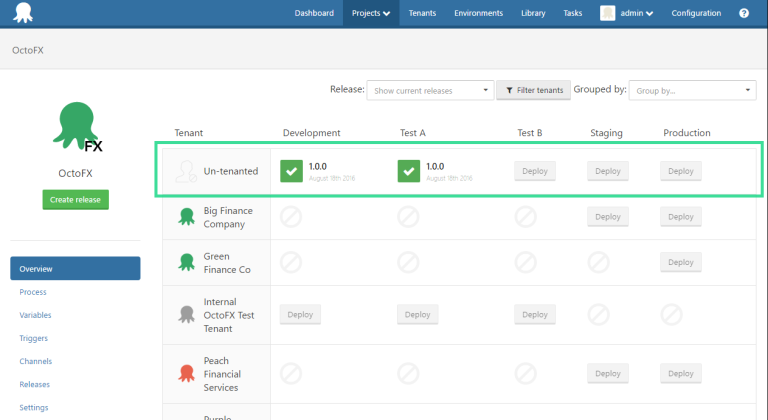Click the Octopus Deploy logo icon
The height and width of the screenshot is (420, 768).
(x=20, y=13)
